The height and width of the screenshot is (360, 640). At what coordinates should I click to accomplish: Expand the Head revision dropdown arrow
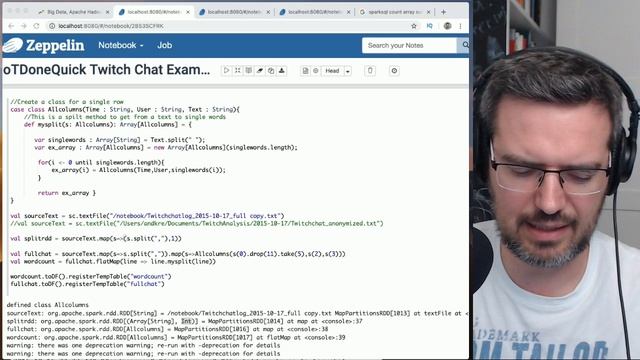coord(348,71)
